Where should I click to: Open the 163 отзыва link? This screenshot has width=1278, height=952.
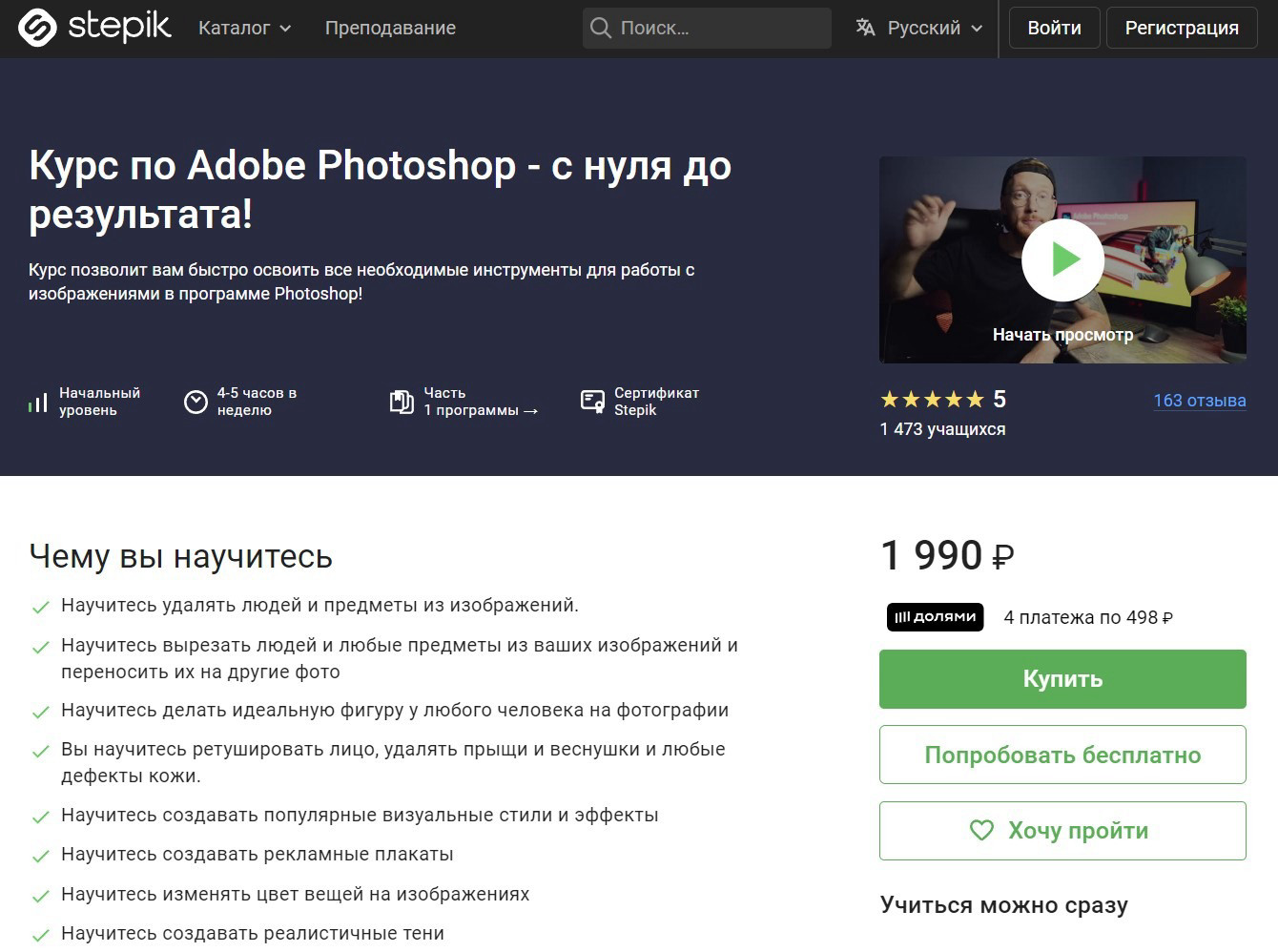[1200, 401]
